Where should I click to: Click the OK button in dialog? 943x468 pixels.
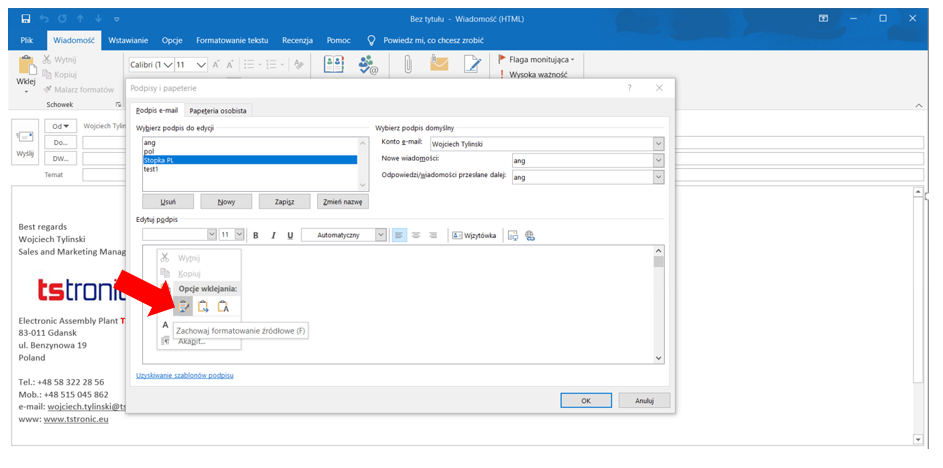click(585, 400)
